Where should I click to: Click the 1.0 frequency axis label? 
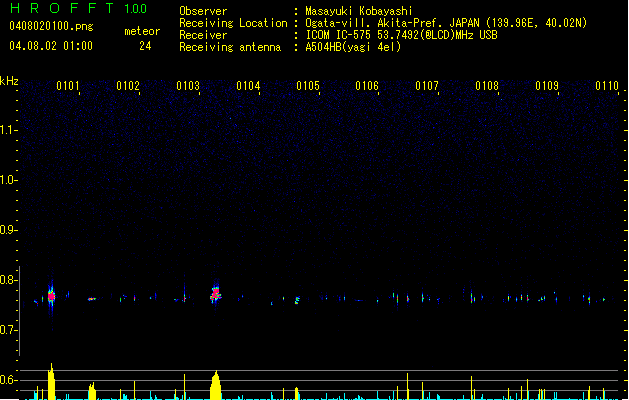pos(9,180)
